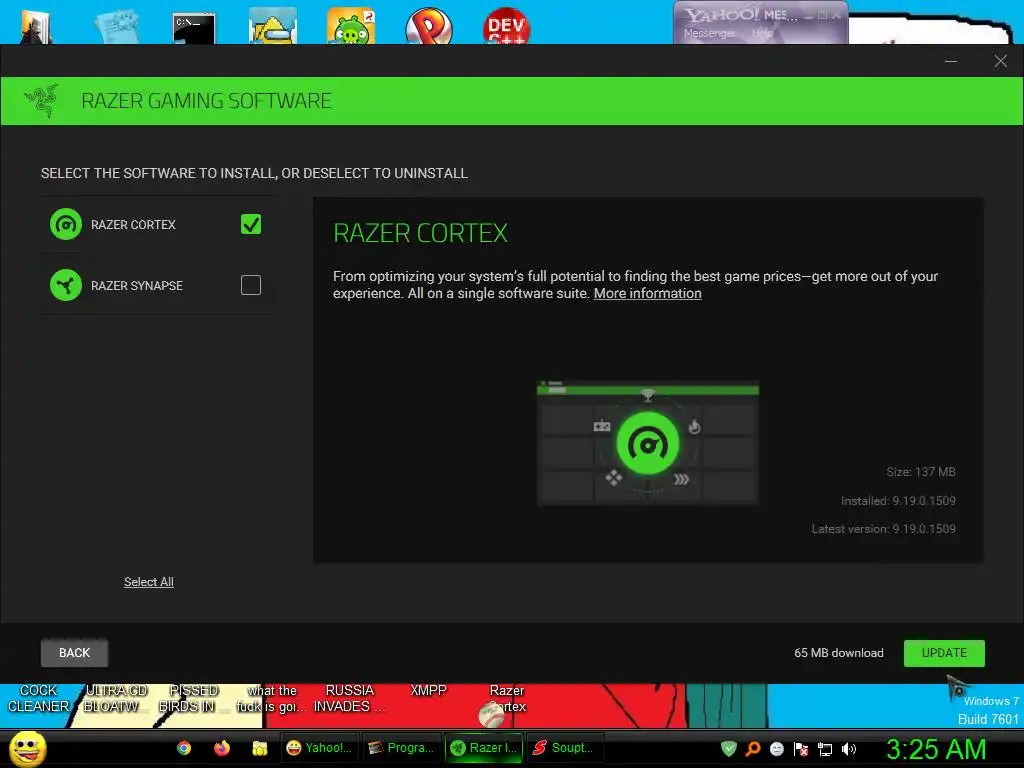Click the flag action center tray icon

click(x=801, y=748)
